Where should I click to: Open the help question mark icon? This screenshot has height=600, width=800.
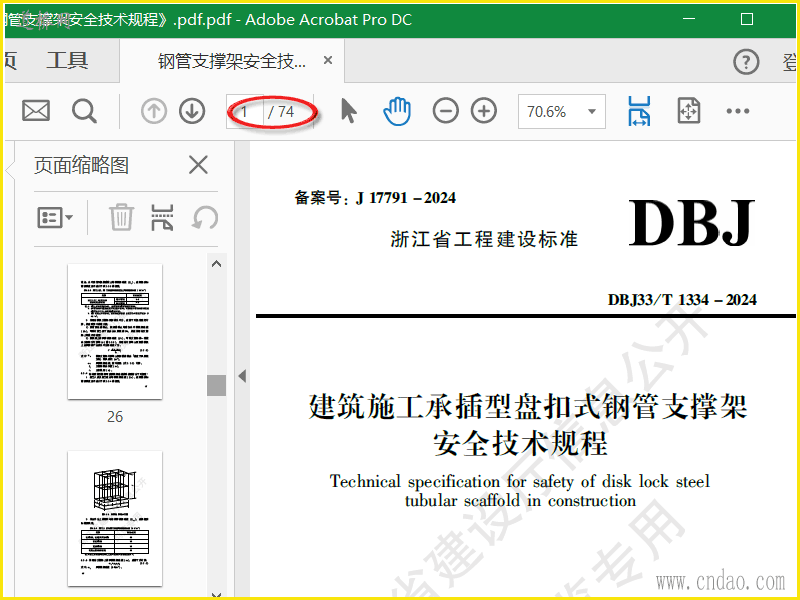746,62
